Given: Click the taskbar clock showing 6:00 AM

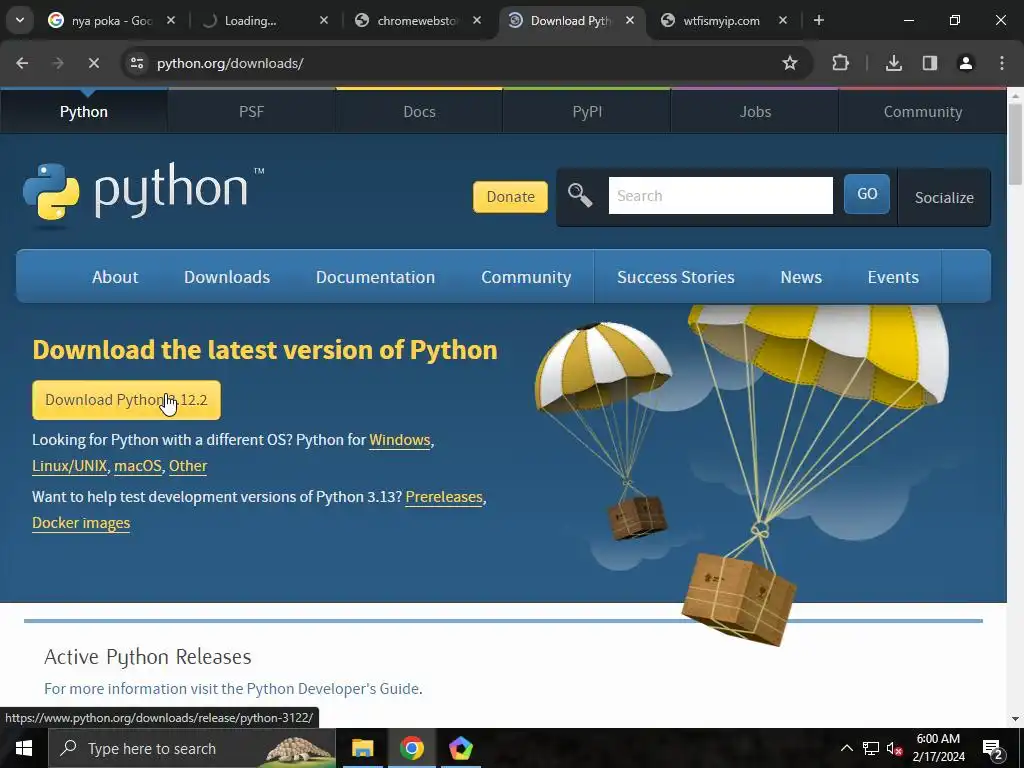Looking at the screenshot, I should point(938,748).
